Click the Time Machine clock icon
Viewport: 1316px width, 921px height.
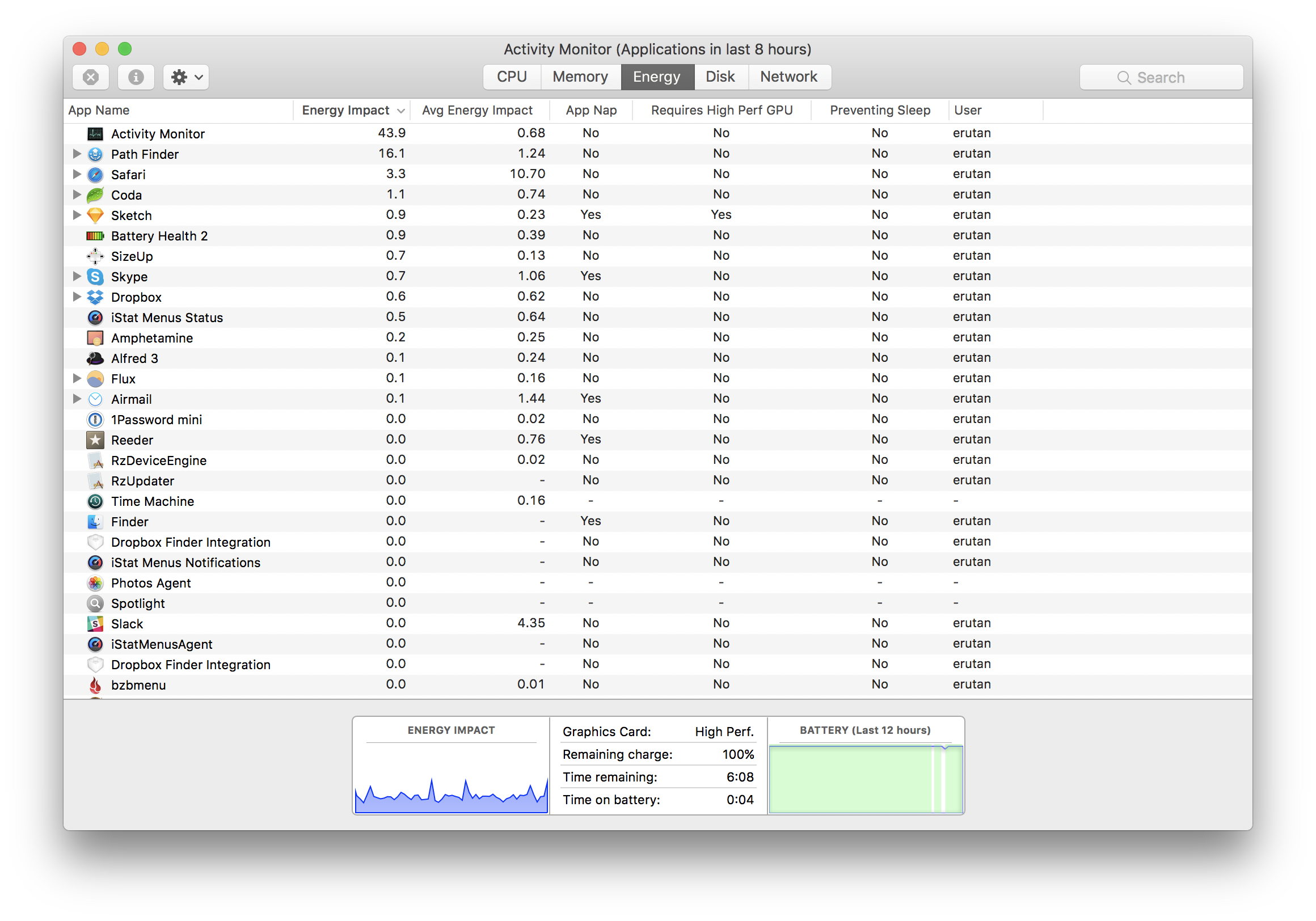95,501
